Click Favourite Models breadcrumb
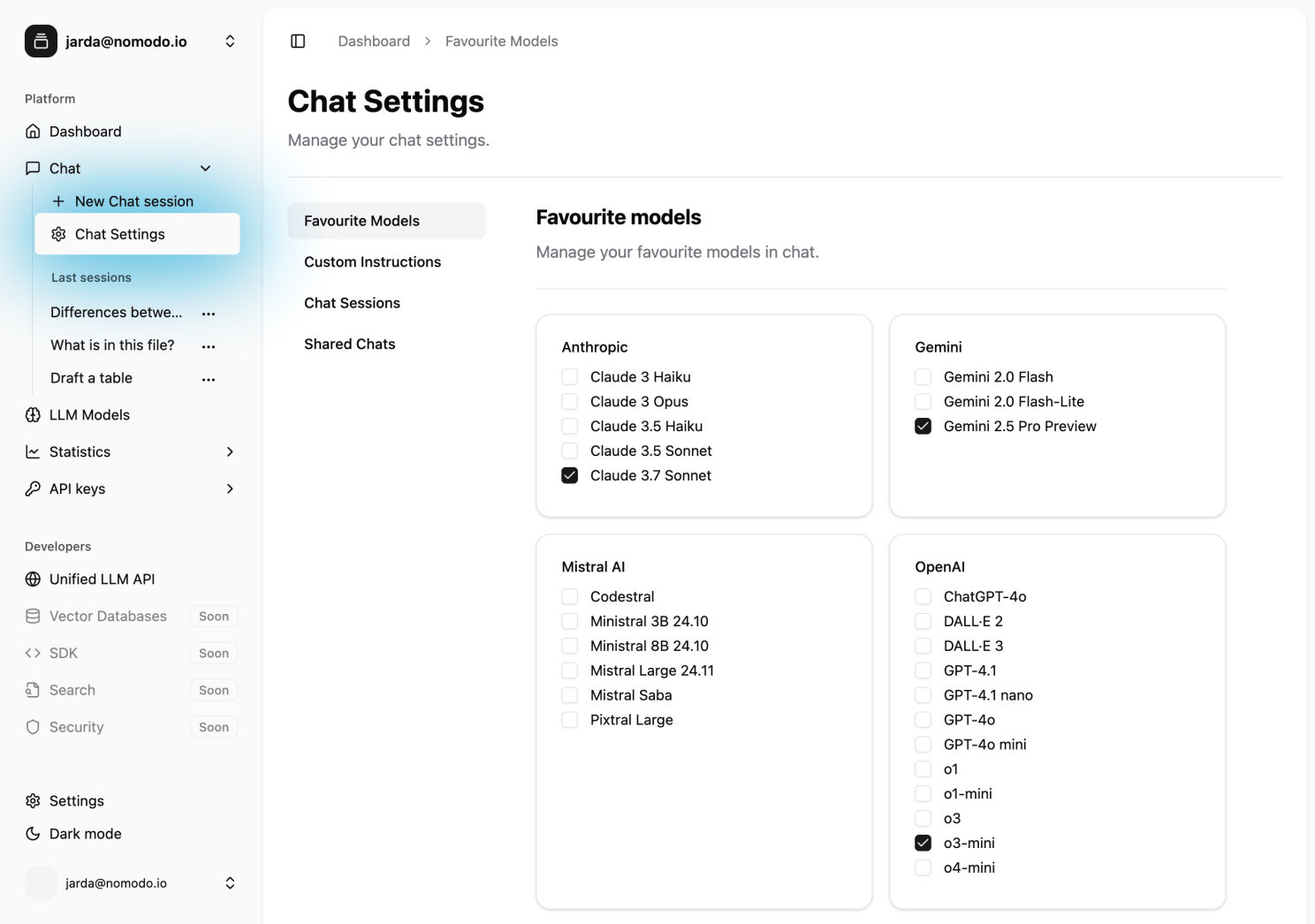 pos(501,42)
